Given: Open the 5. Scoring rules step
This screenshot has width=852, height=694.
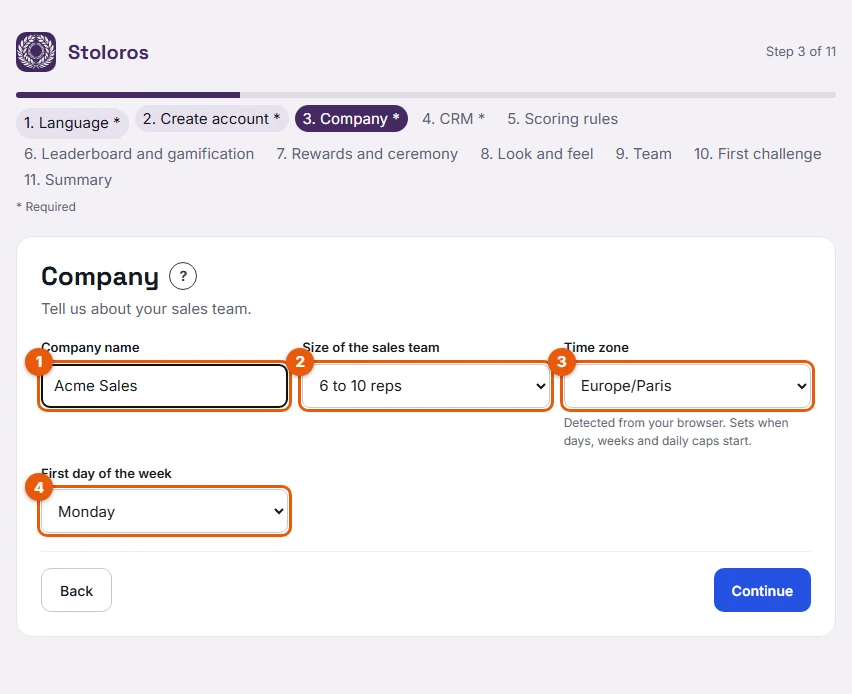Looking at the screenshot, I should (x=562, y=118).
